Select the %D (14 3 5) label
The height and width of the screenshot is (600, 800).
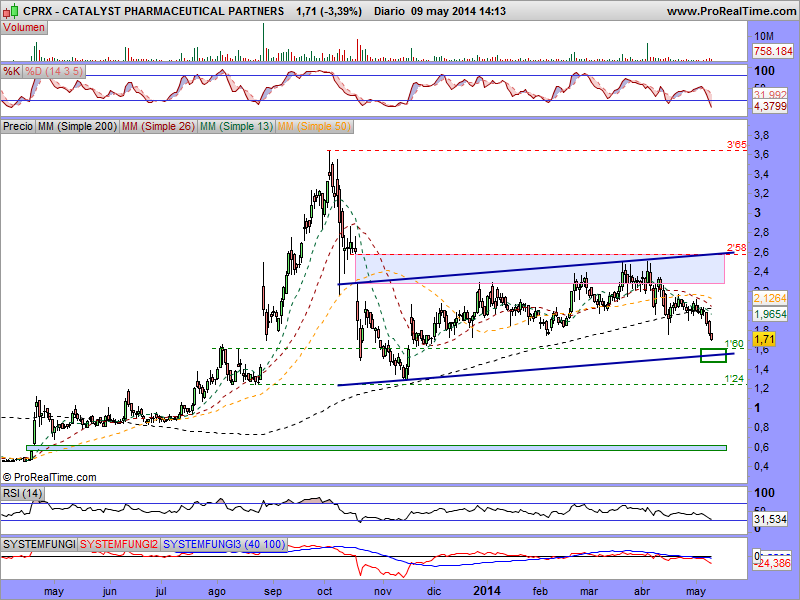[54, 71]
